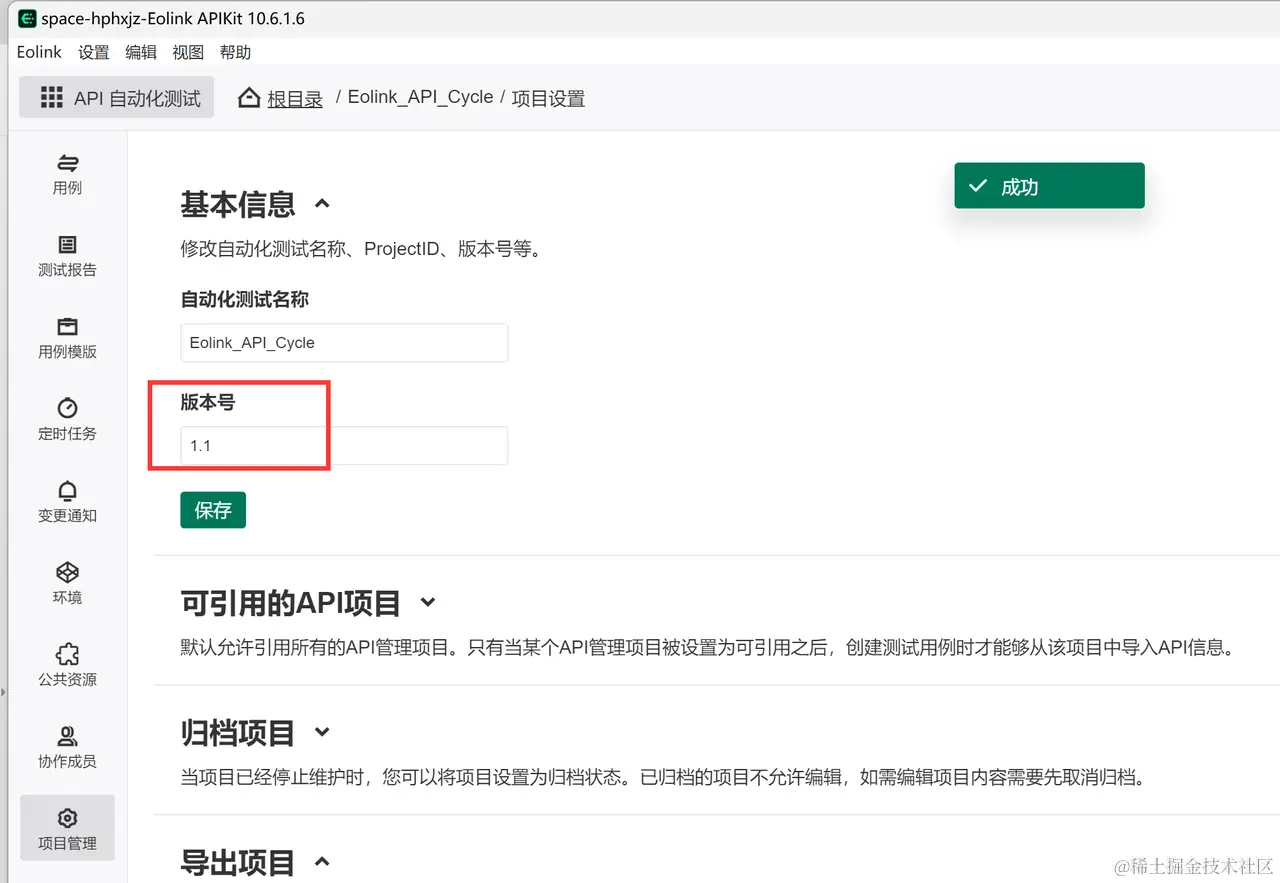The height and width of the screenshot is (883, 1280).
Task: Click the 保存 button
Action: (213, 510)
